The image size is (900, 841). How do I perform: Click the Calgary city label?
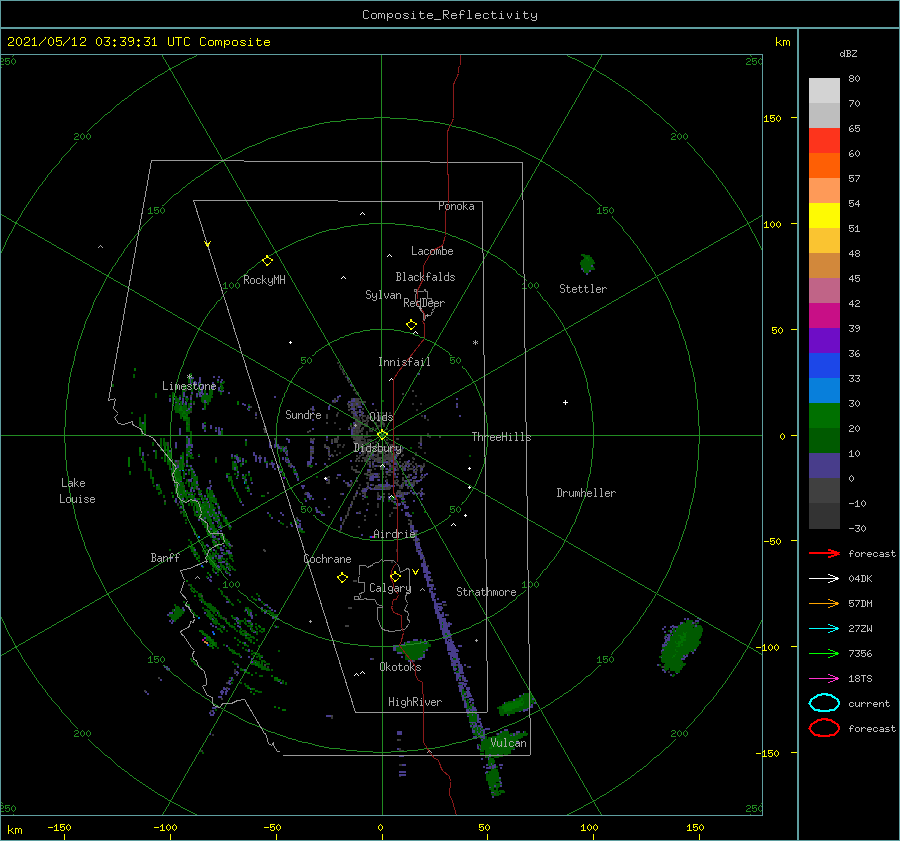coord(390,588)
